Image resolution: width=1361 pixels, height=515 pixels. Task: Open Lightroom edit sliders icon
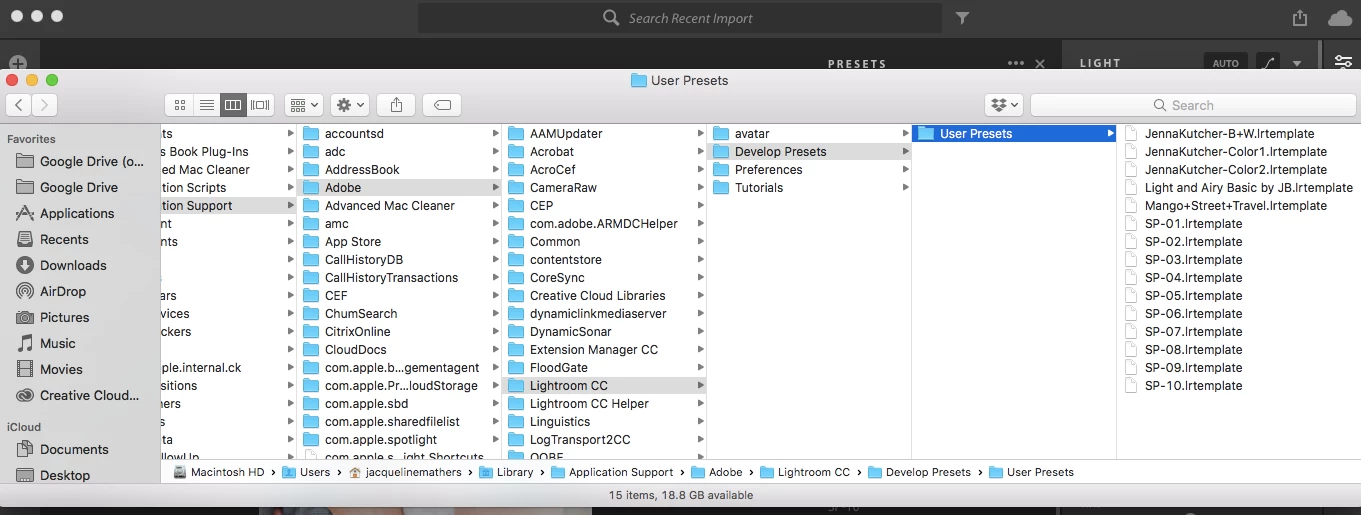[1343, 61]
